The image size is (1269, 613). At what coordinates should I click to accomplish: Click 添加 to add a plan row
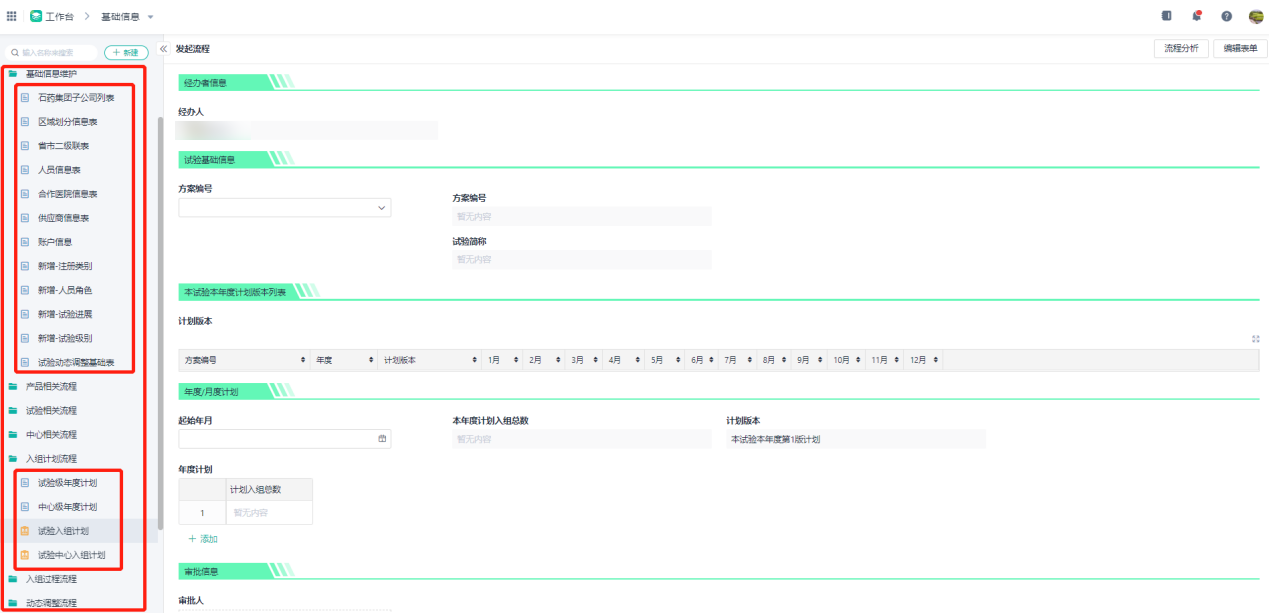203,539
